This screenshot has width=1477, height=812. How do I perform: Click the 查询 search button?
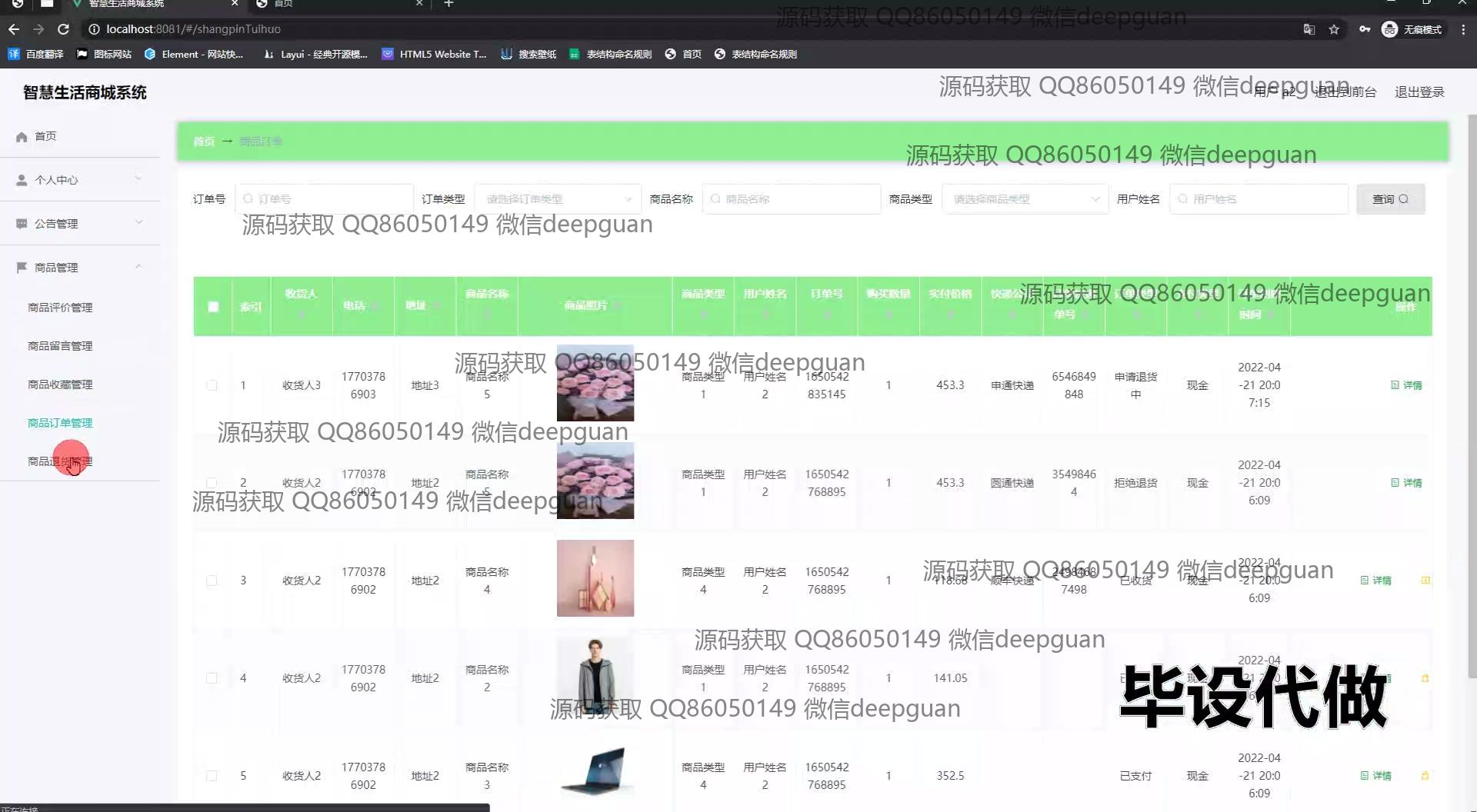1390,199
